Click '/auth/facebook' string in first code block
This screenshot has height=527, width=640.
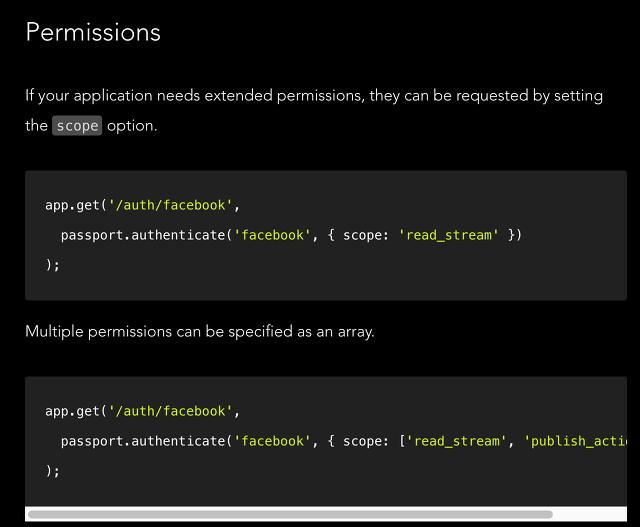point(171,205)
